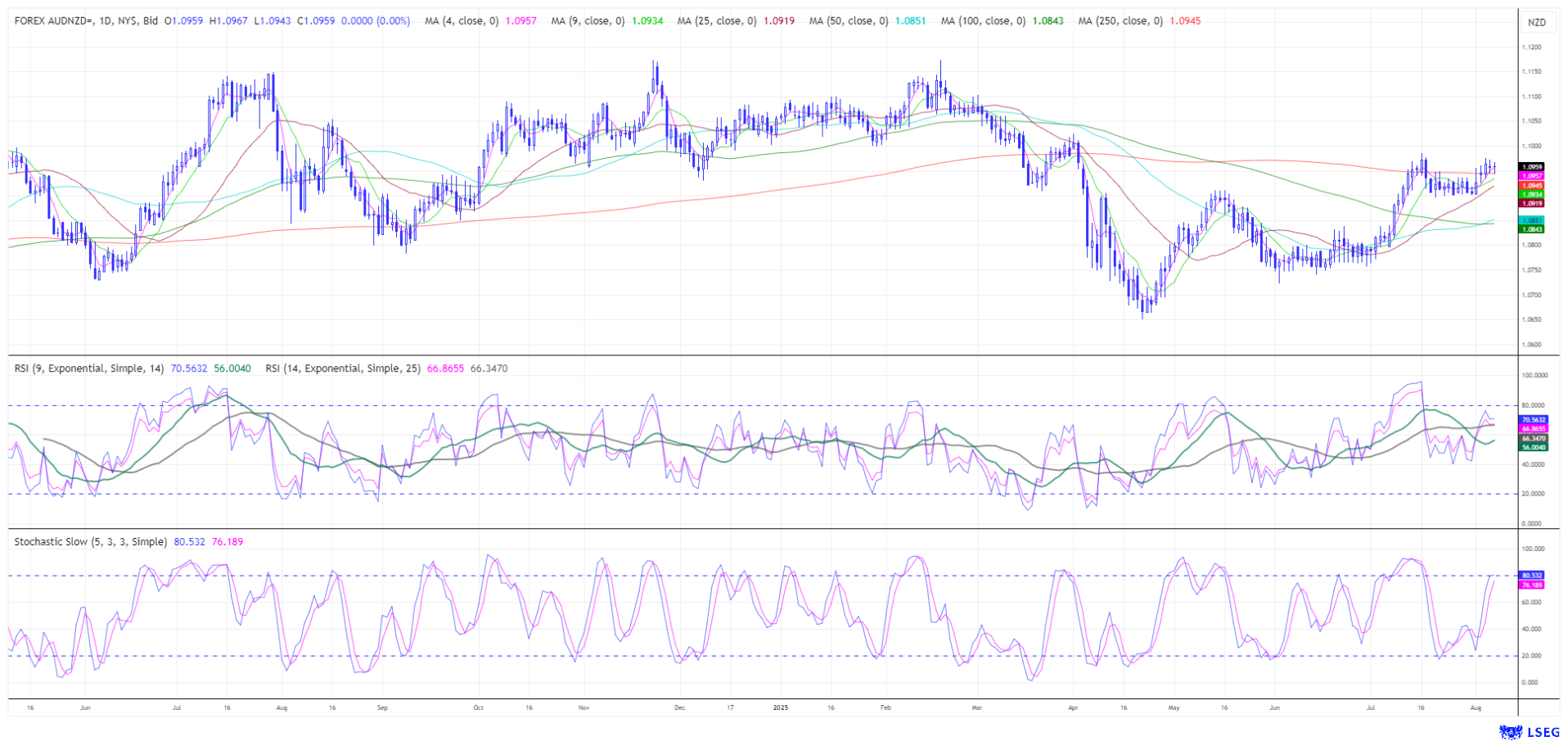Open the MA (50, close, 0) indicator label

click(x=849, y=20)
